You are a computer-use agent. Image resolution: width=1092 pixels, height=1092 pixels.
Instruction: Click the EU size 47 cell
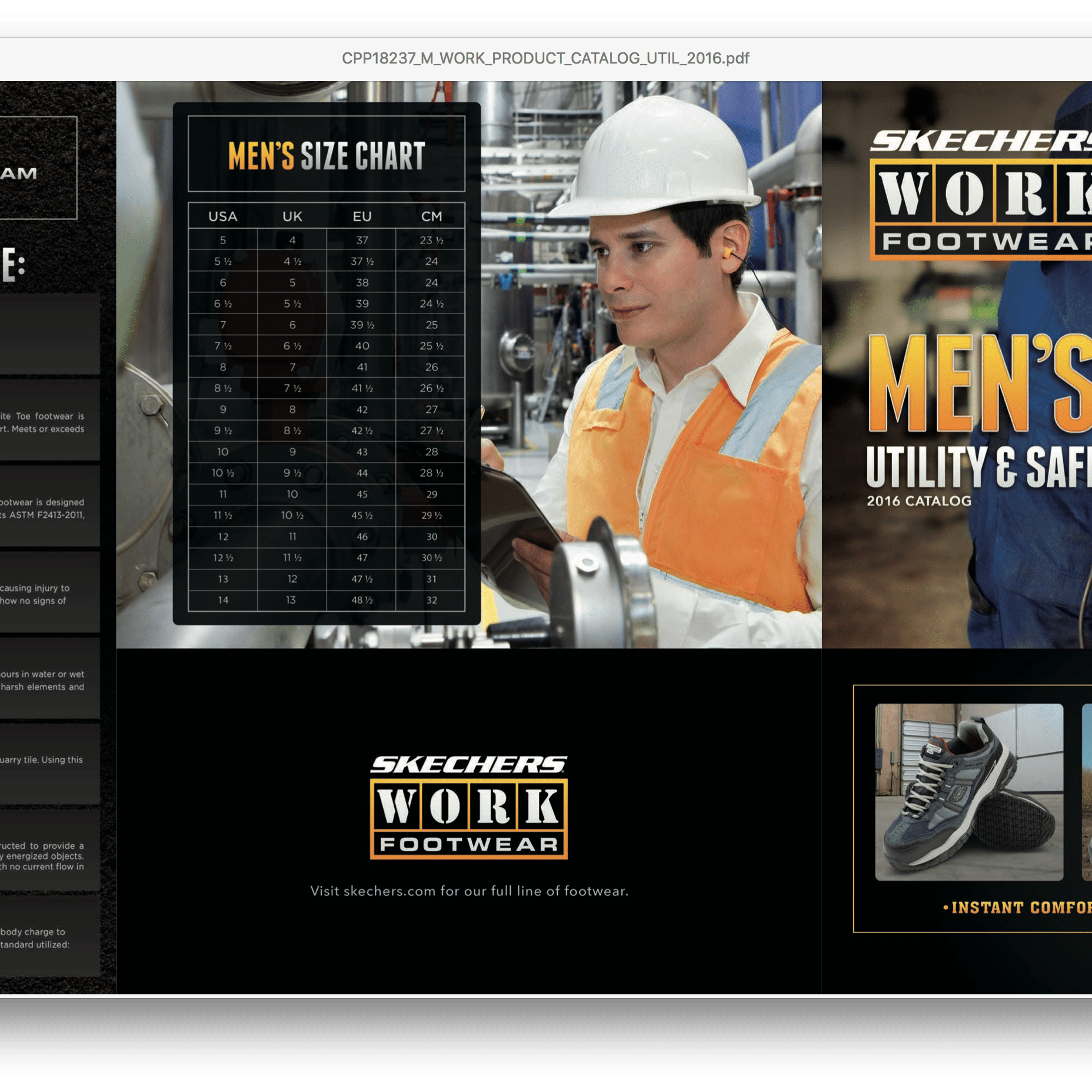pyautogui.click(x=362, y=558)
